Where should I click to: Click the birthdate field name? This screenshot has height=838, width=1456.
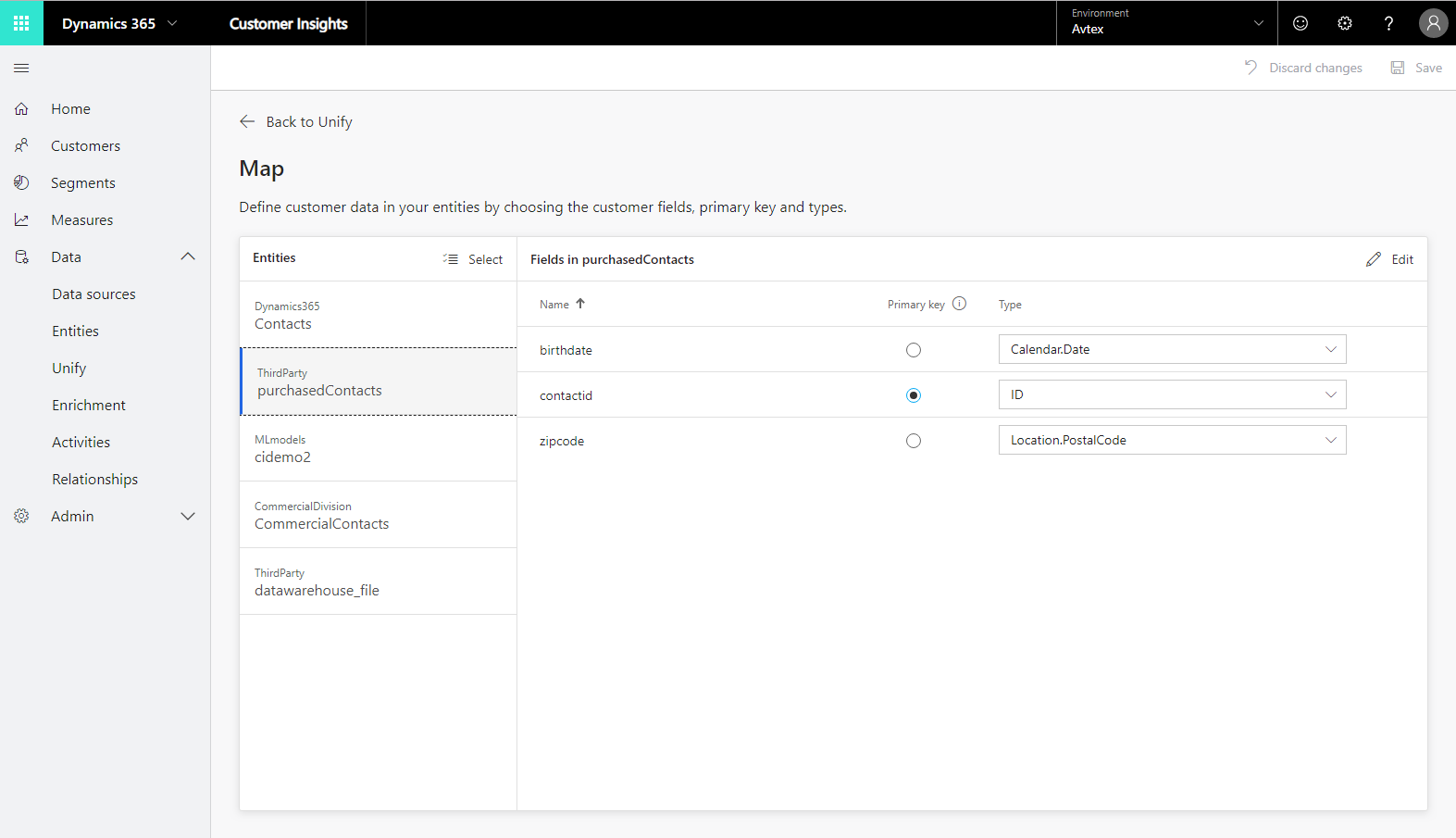pos(566,350)
